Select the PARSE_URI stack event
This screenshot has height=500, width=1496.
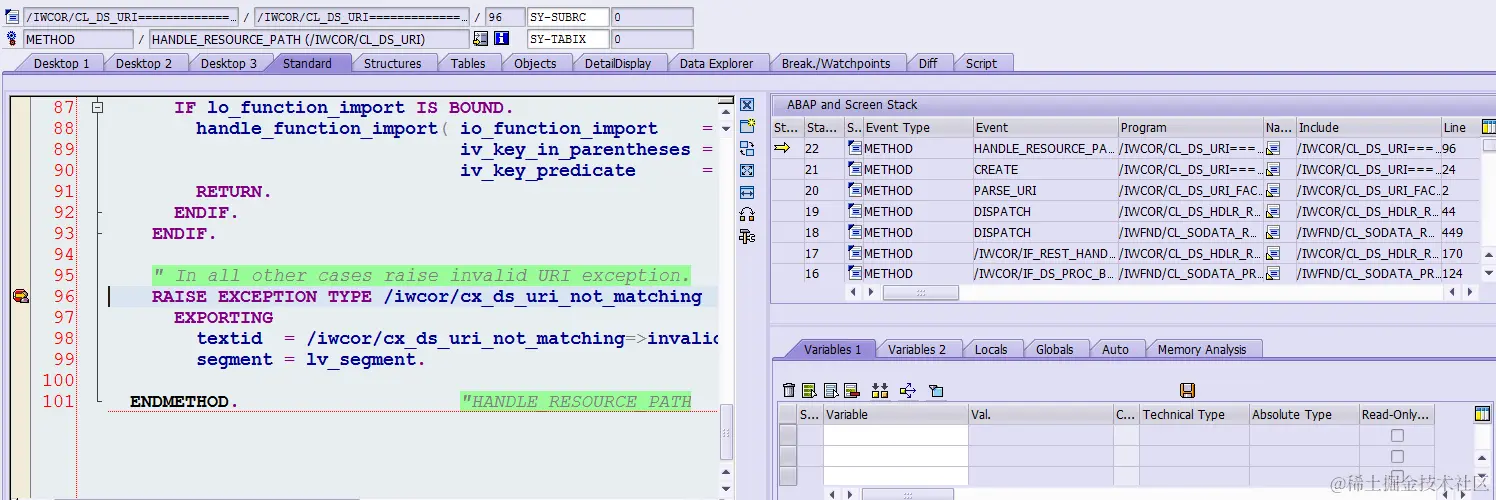[x=1044, y=190]
